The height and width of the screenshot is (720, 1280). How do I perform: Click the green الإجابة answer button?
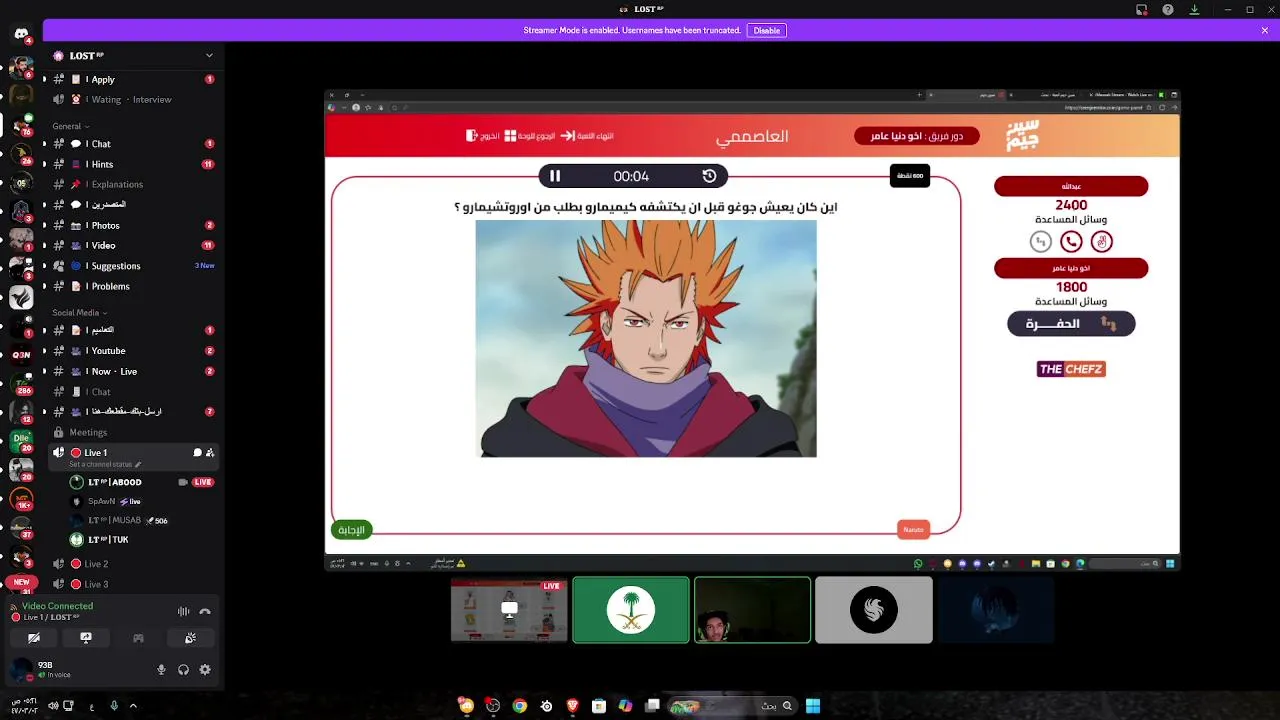click(351, 530)
